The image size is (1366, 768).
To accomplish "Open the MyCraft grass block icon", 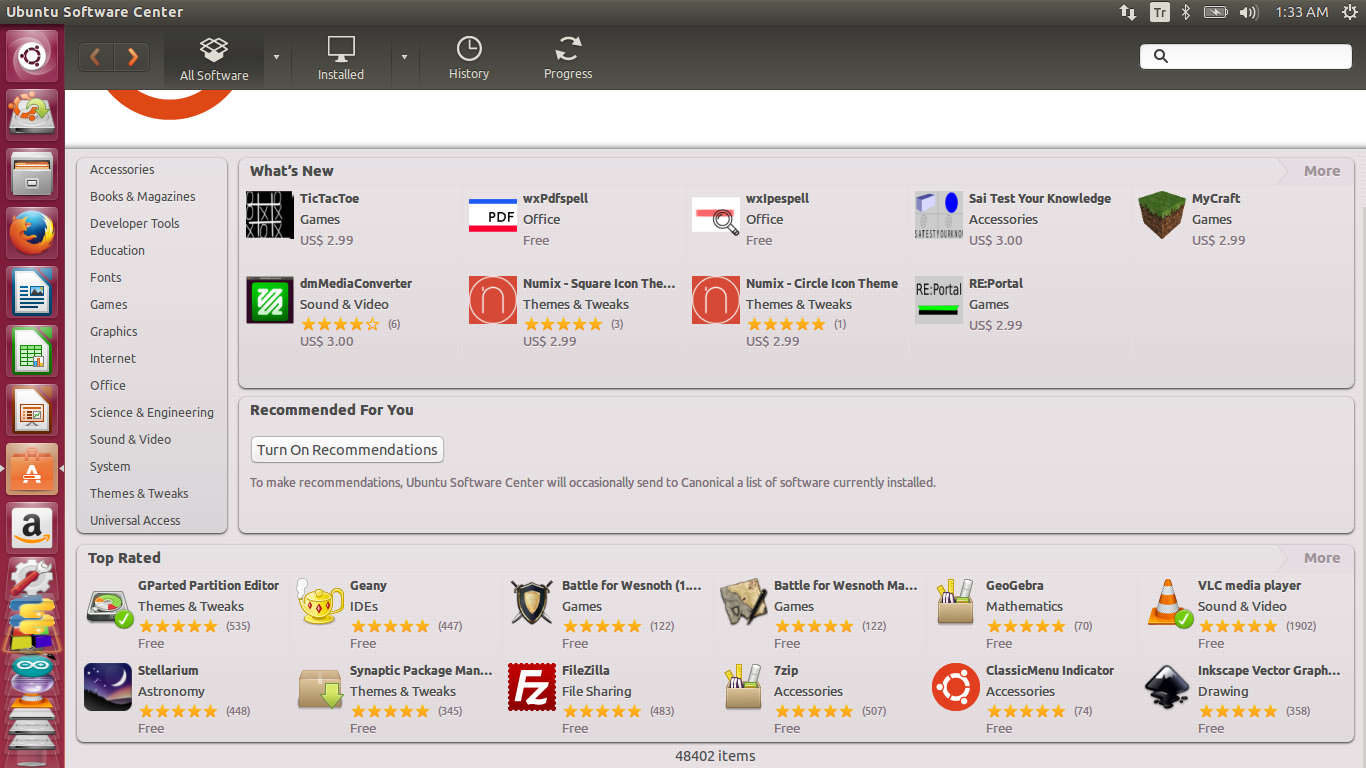I will pyautogui.click(x=1162, y=215).
